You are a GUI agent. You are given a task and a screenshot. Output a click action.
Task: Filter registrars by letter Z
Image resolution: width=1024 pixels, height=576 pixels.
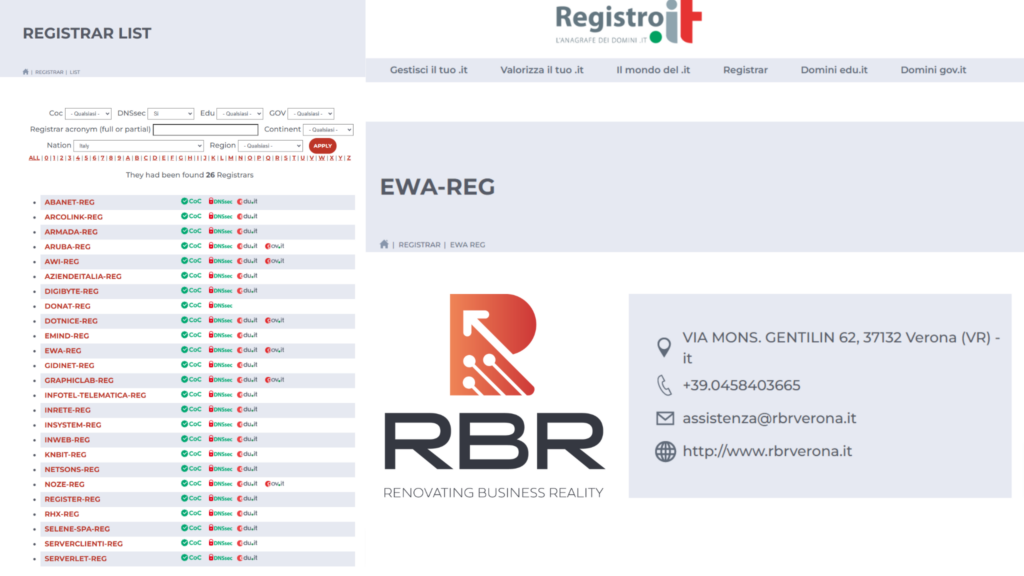(x=349, y=158)
